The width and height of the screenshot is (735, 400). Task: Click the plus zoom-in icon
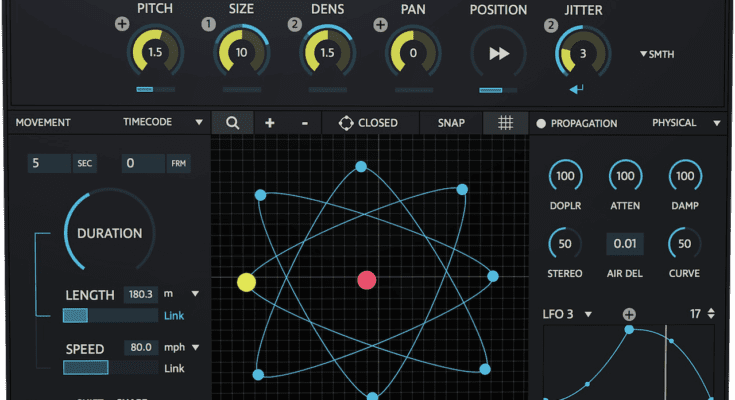(270, 123)
